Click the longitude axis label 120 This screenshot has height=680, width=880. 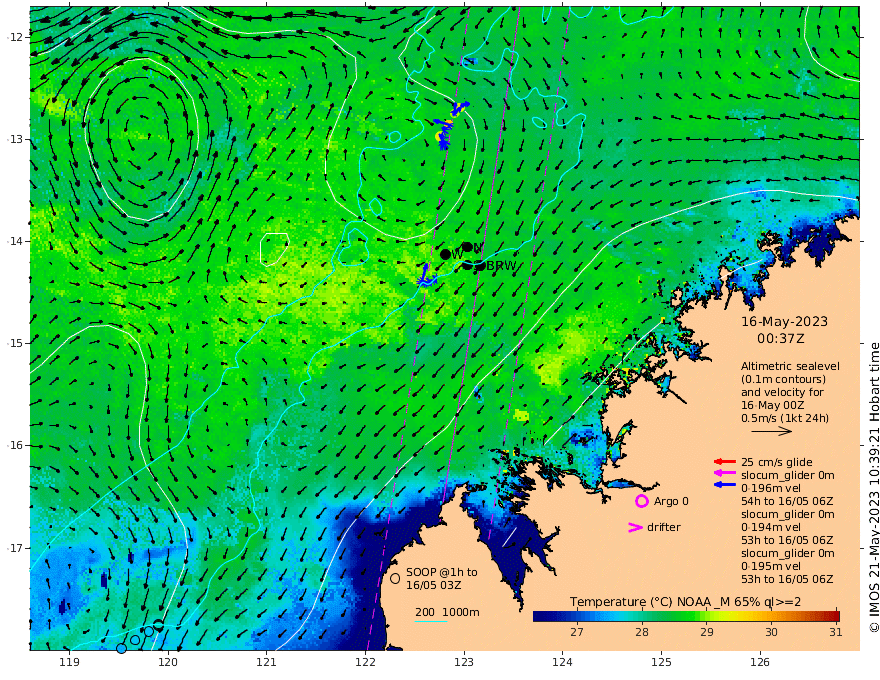pyautogui.click(x=168, y=663)
